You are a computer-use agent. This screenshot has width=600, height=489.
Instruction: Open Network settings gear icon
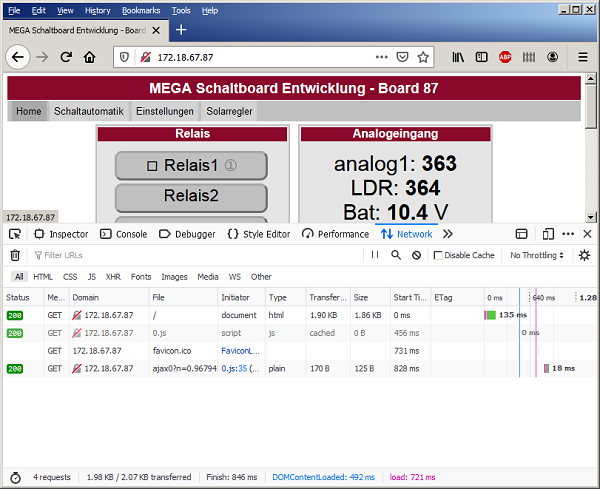tap(584, 255)
